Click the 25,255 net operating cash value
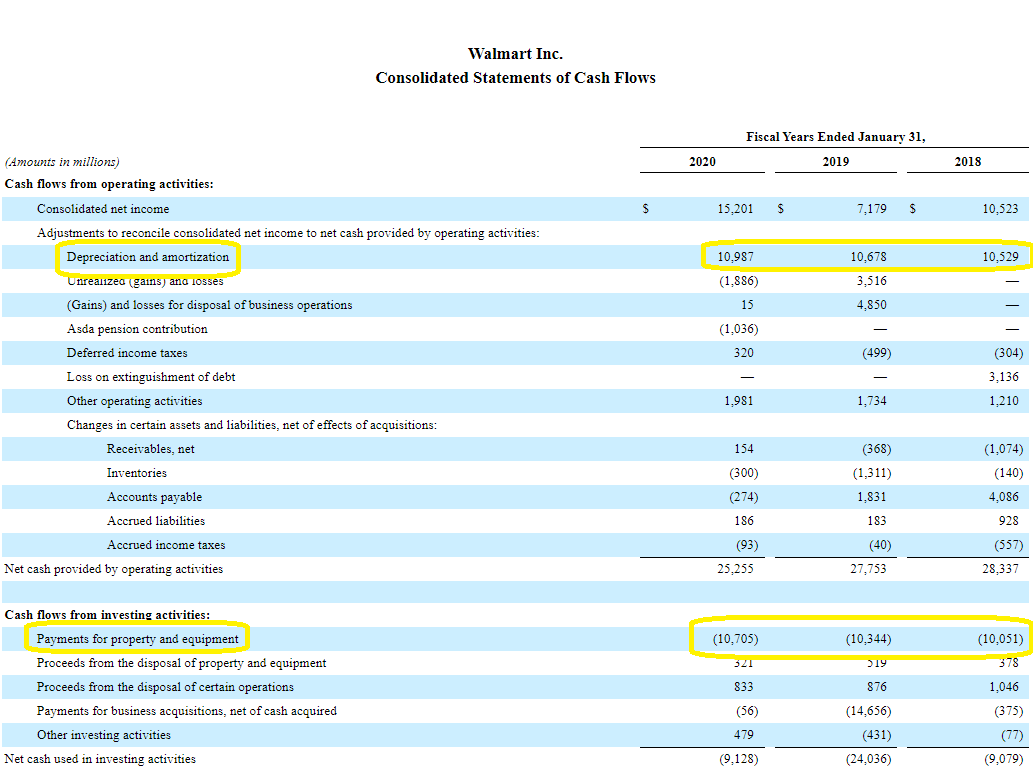Screen dimensions: 1033x771 click(x=737, y=569)
